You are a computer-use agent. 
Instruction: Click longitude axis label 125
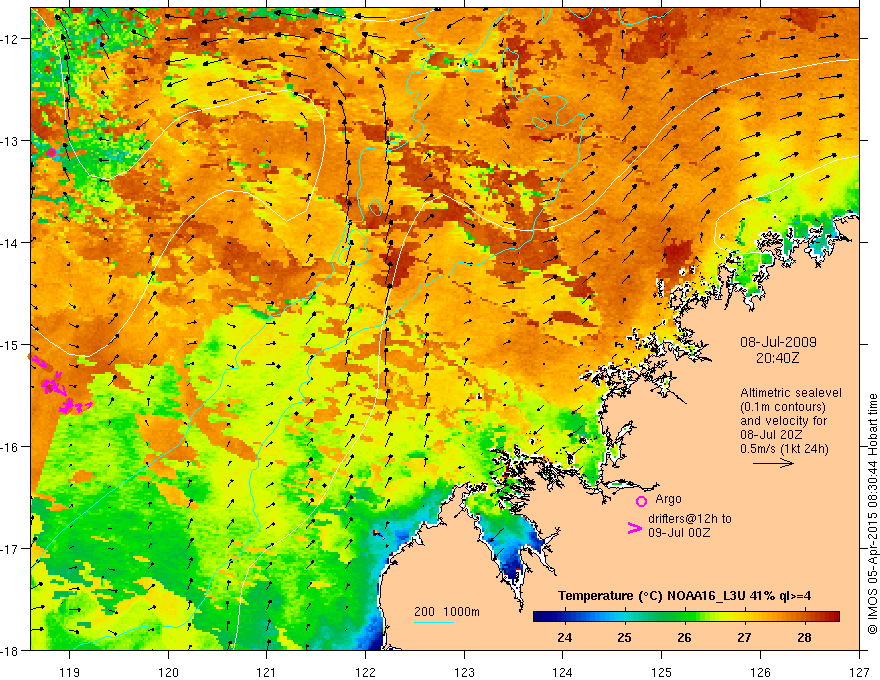pyautogui.click(x=662, y=672)
